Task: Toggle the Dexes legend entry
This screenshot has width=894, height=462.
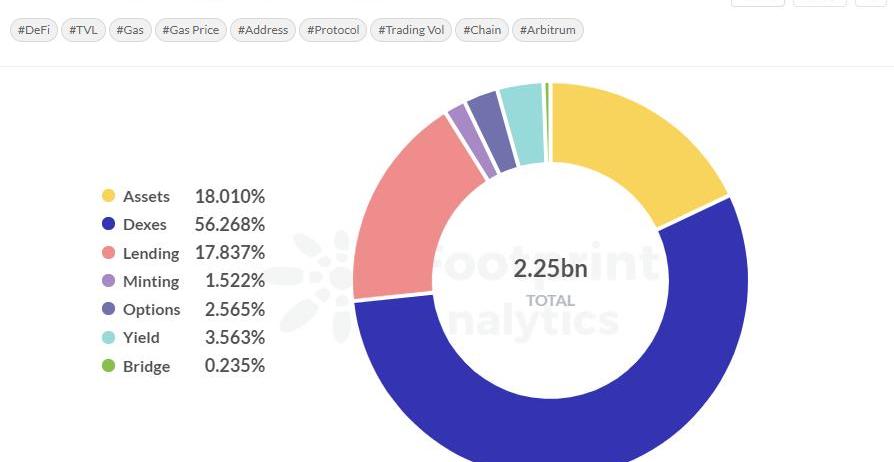Action: (144, 225)
